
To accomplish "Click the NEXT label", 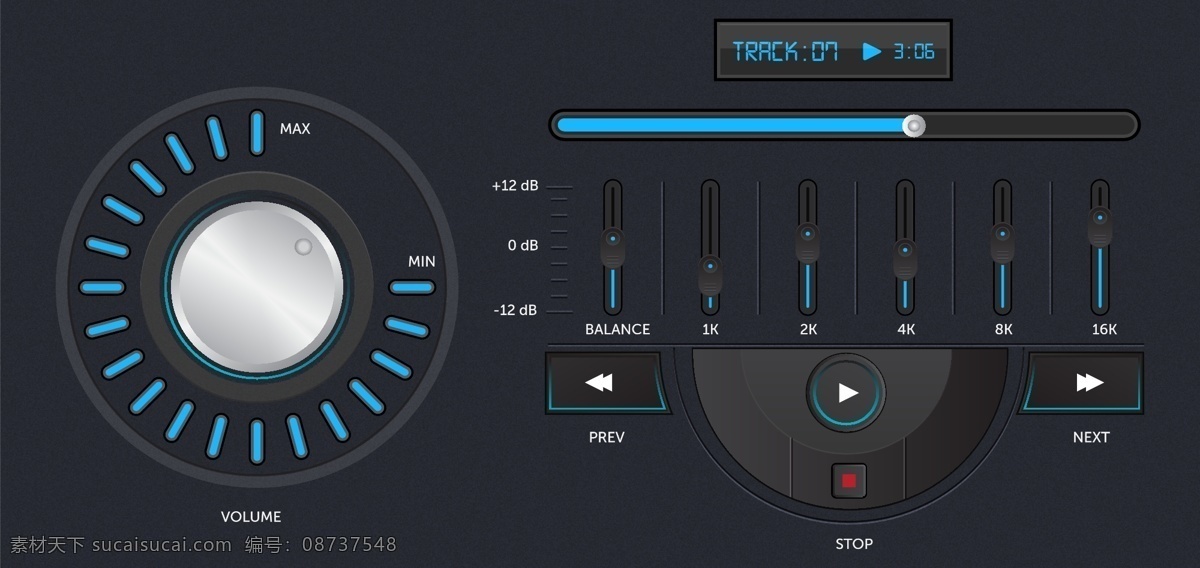I will (1091, 437).
